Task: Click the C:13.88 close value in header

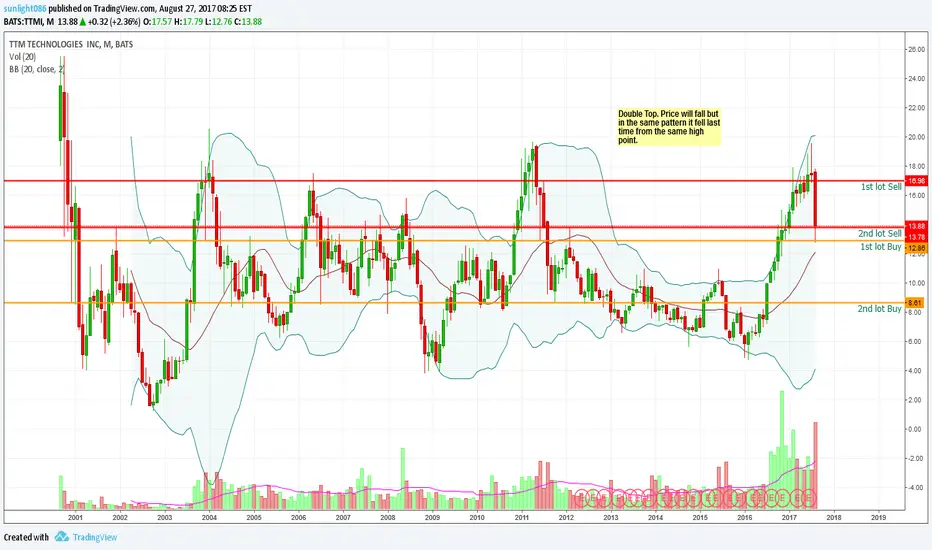Action: click(x=248, y=22)
